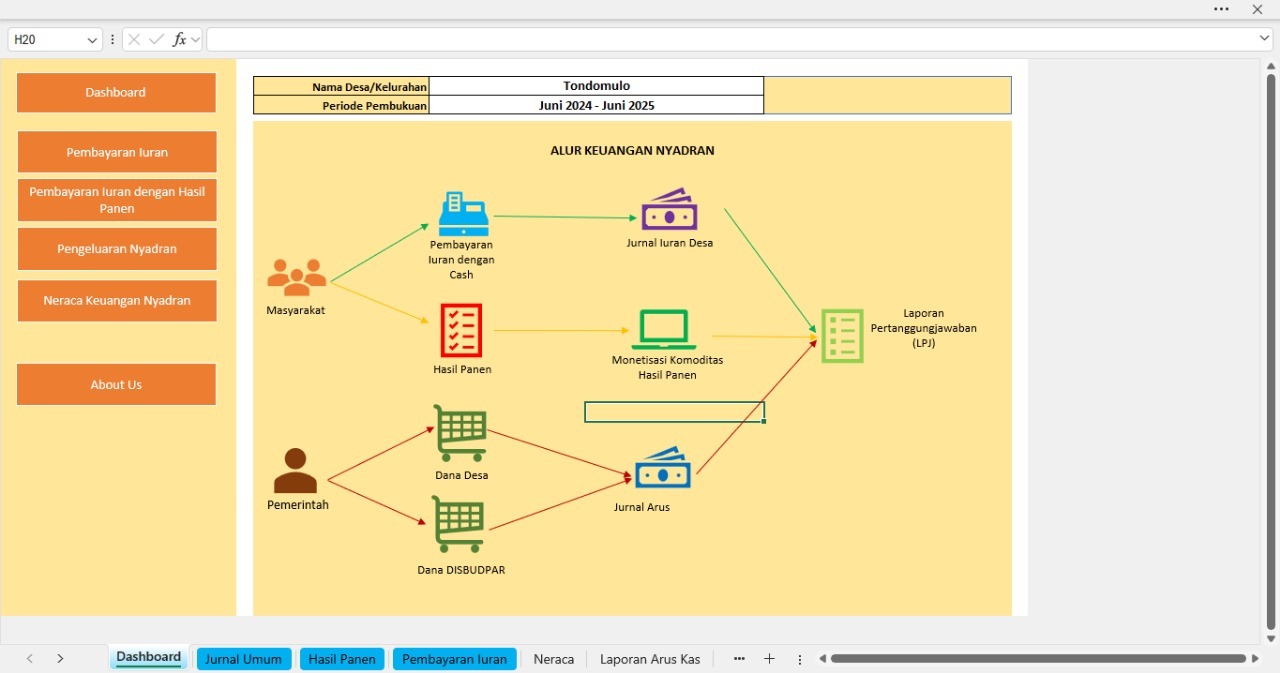Screen dimensions: 1280x673
Task: Click the horizontal scrollbar at the bottom
Action: coord(1037,659)
